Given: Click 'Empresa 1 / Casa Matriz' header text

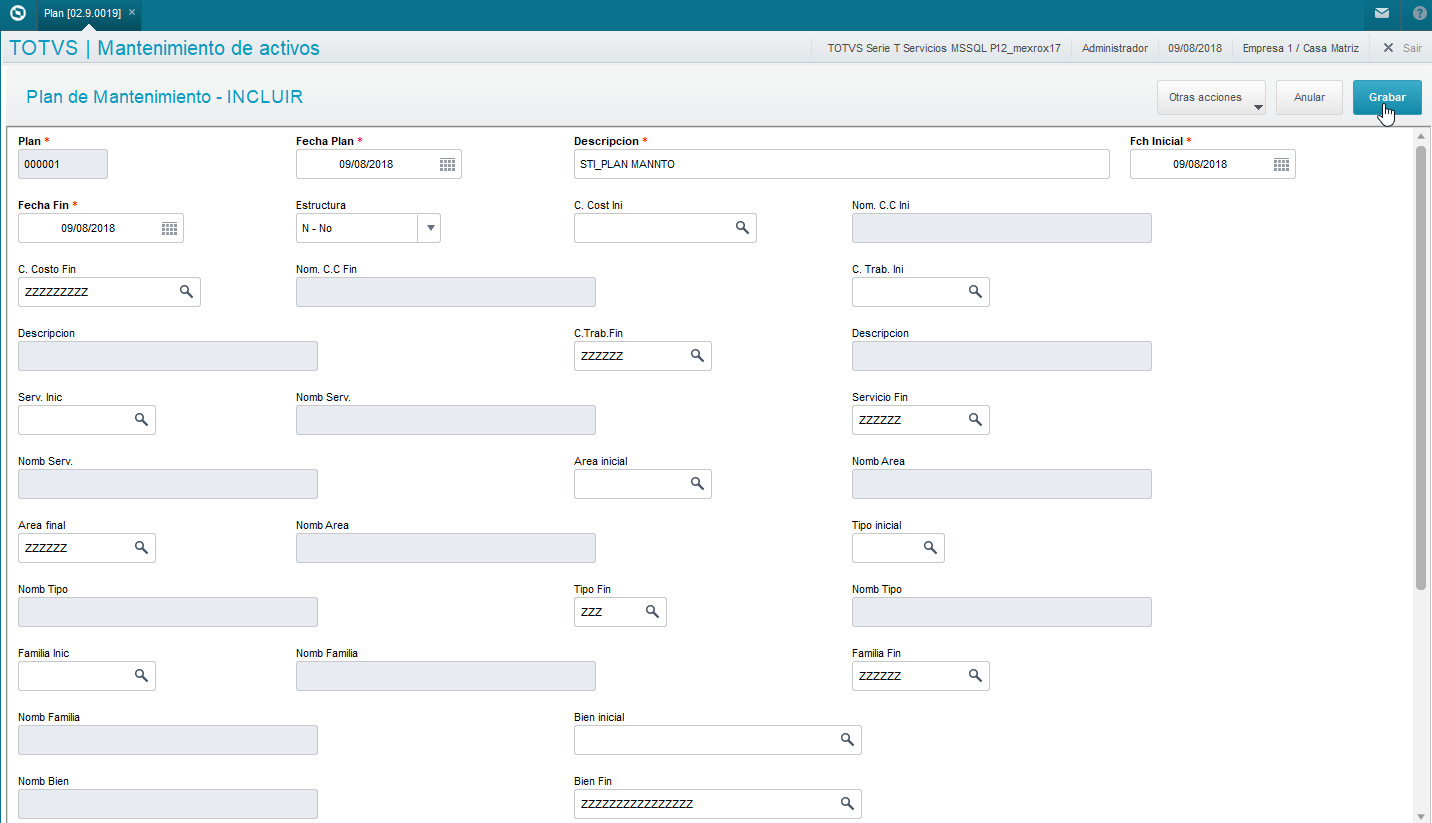Looking at the screenshot, I should 1300,48.
